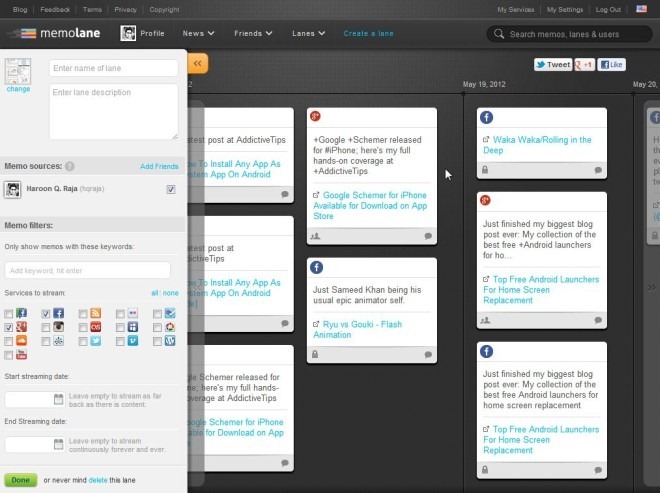Click the Picasa service icon
The width and height of the screenshot is (660, 493).
pyautogui.click(x=170, y=327)
